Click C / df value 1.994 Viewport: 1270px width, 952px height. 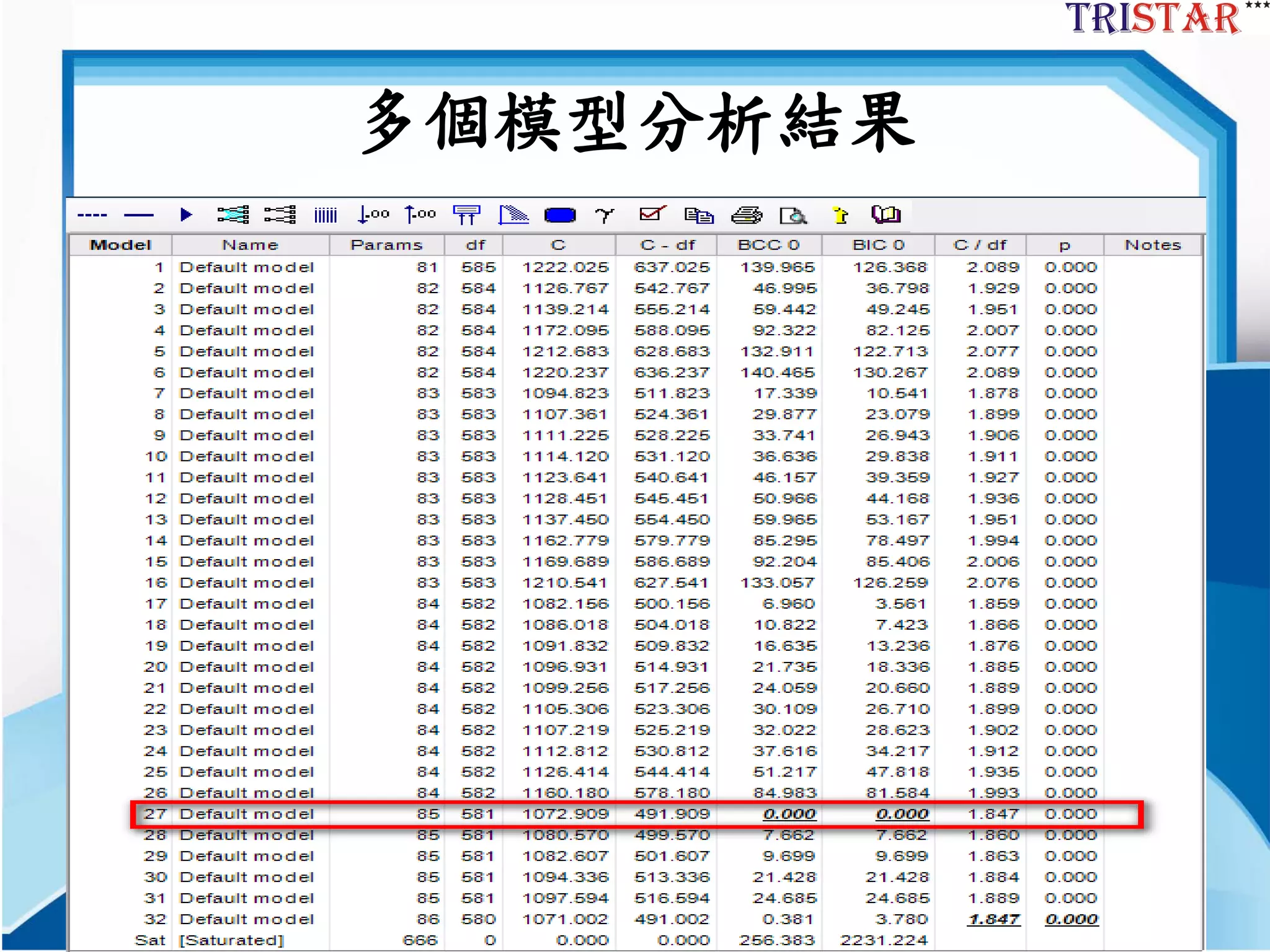tap(993, 540)
